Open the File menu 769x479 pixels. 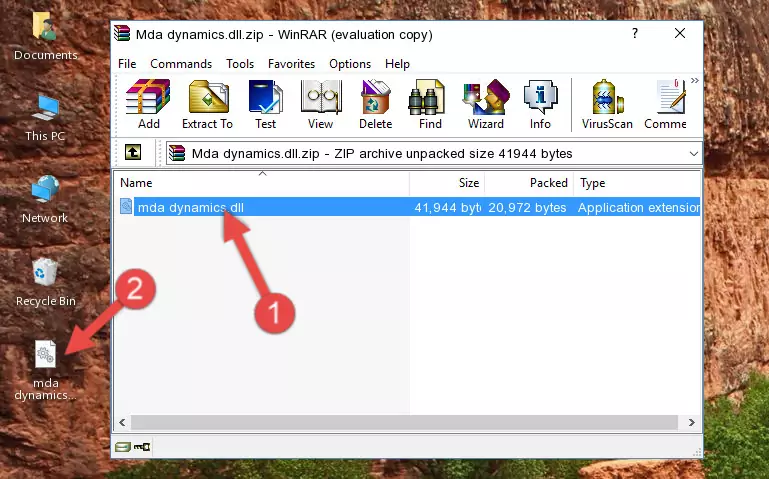tap(127, 64)
